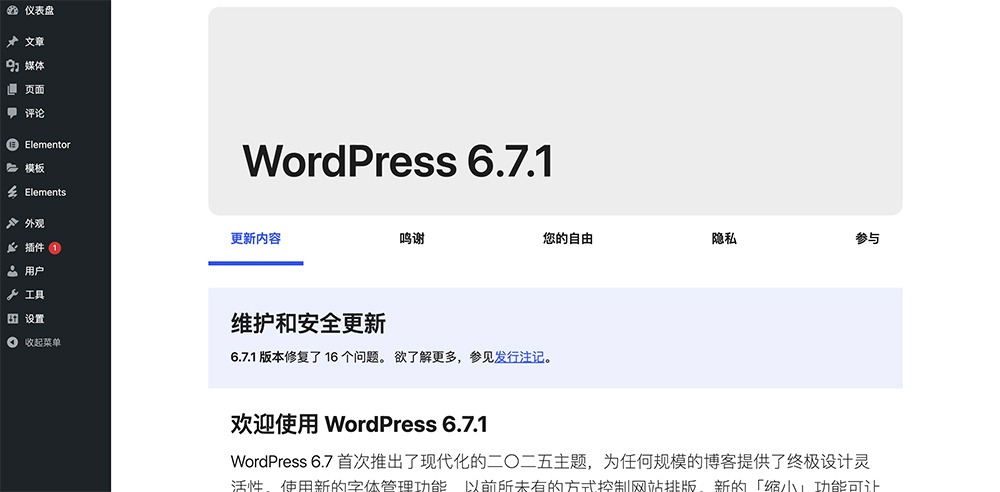
Task: Click the folder icon beside 模板
Action: point(12,168)
